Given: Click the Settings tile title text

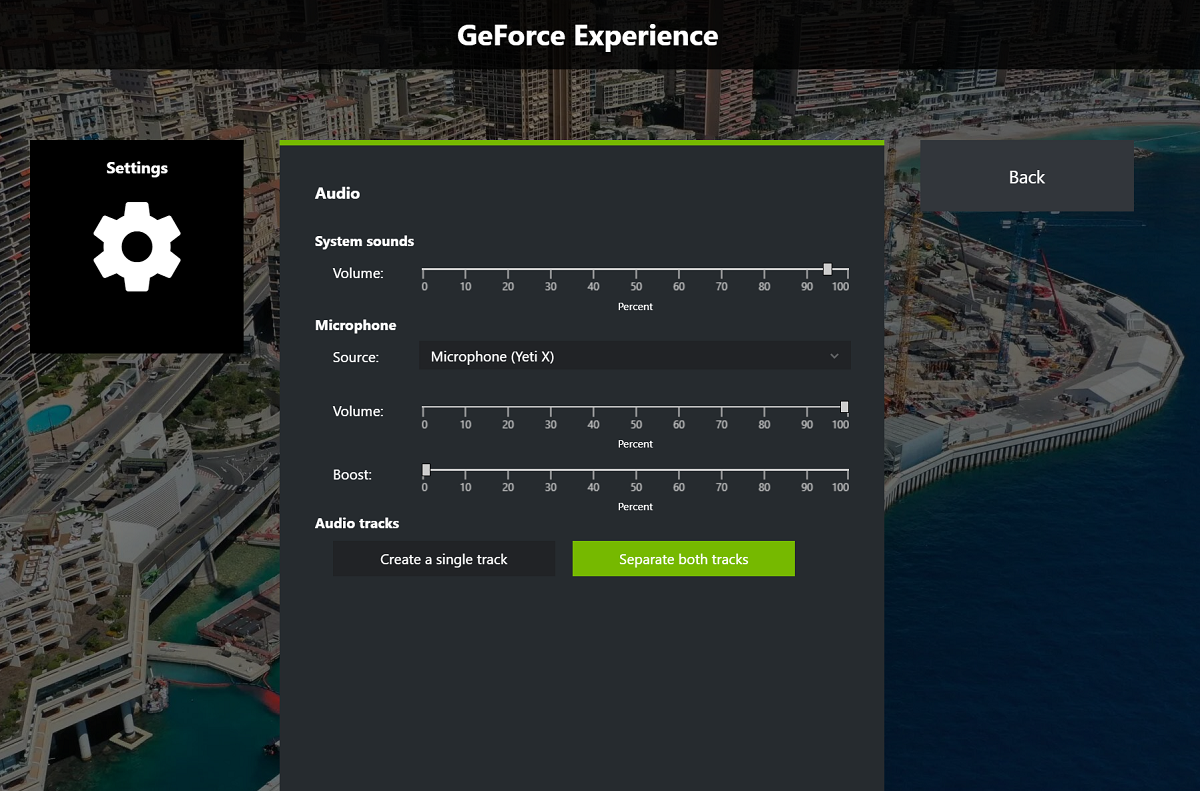Looking at the screenshot, I should [x=137, y=168].
